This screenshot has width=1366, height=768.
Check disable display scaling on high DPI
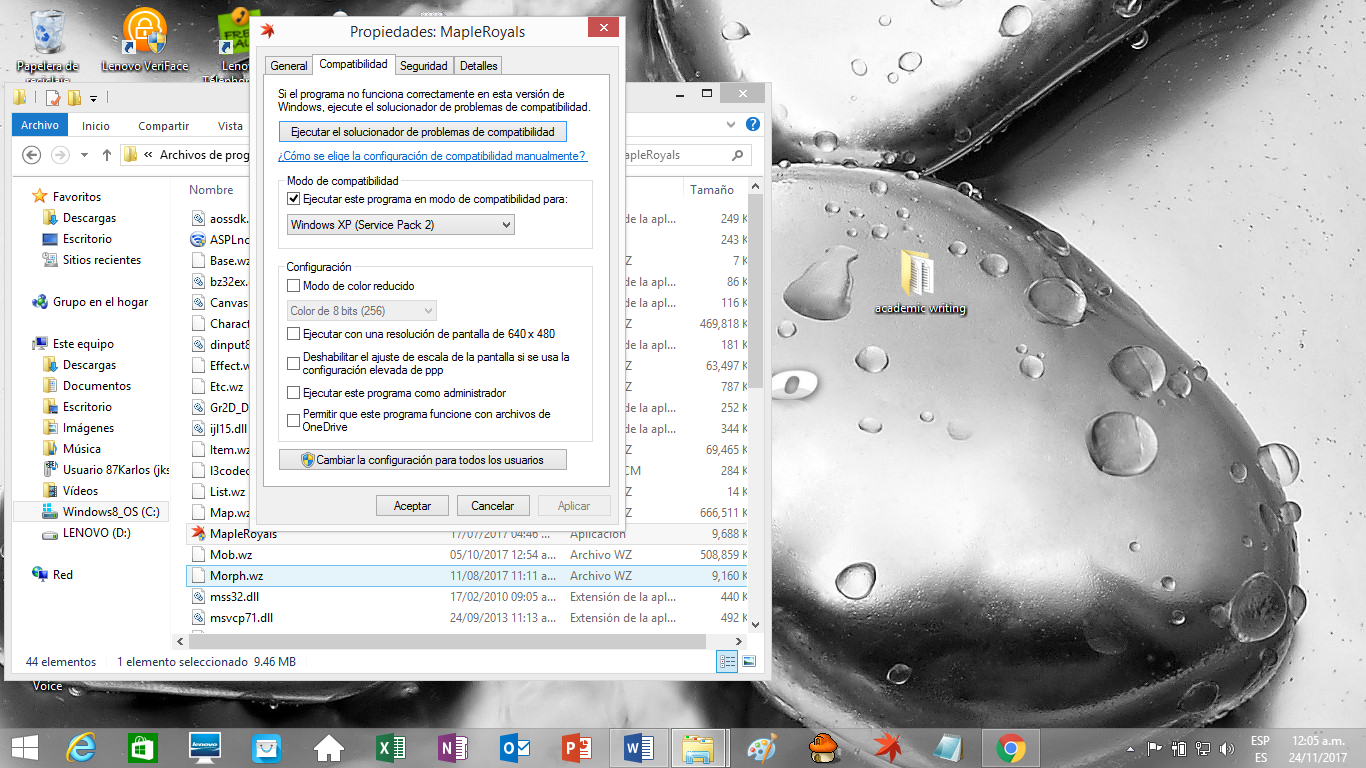[293, 364]
